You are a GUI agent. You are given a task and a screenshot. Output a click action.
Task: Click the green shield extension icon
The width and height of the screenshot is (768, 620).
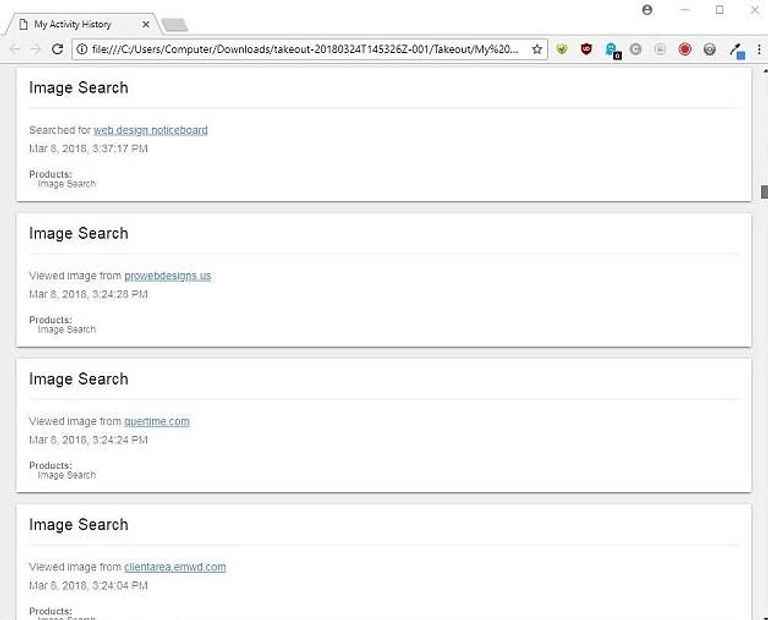[562, 49]
